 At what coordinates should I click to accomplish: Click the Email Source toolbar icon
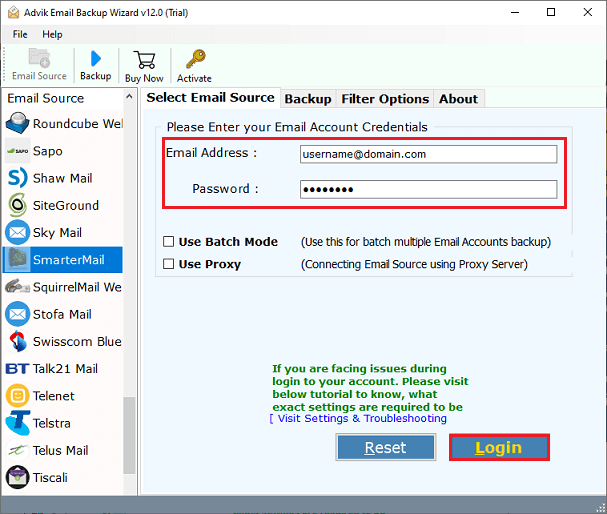click(39, 58)
